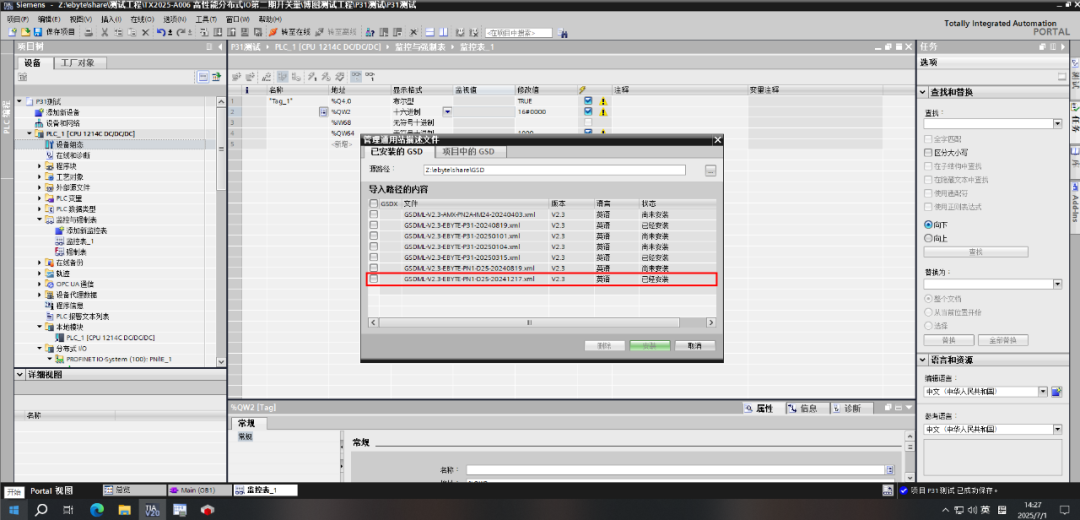Collapse the 查找和替换 section
1080x520 pixels.
point(923,93)
